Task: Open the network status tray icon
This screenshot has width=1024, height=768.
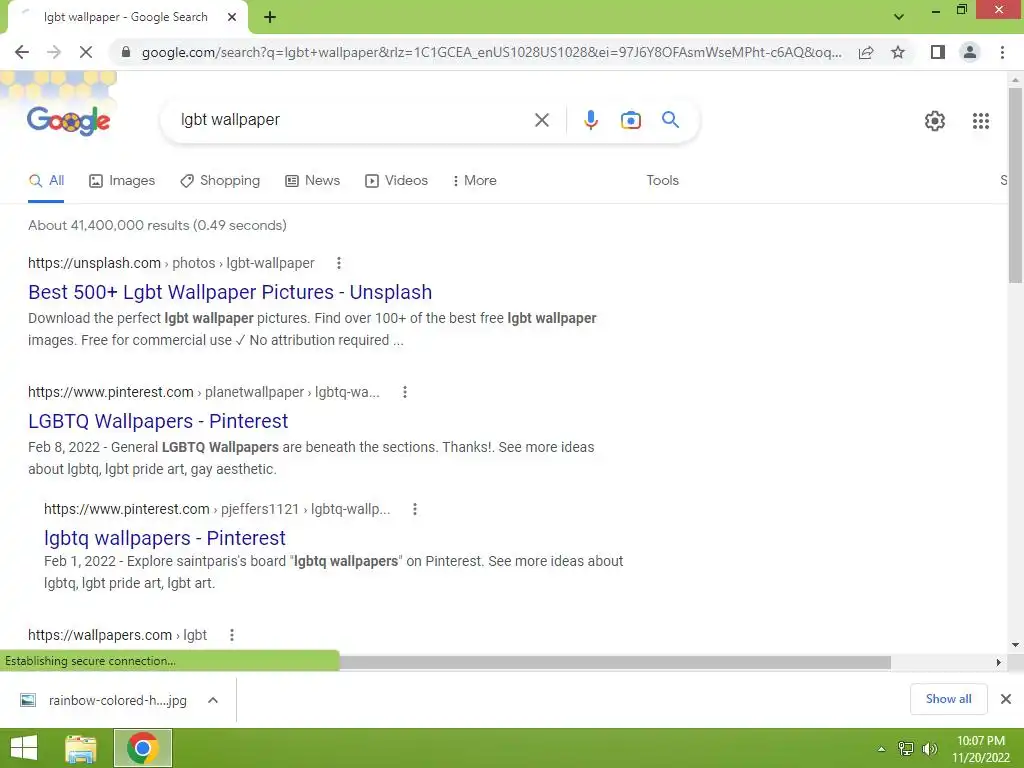Action: click(906, 749)
